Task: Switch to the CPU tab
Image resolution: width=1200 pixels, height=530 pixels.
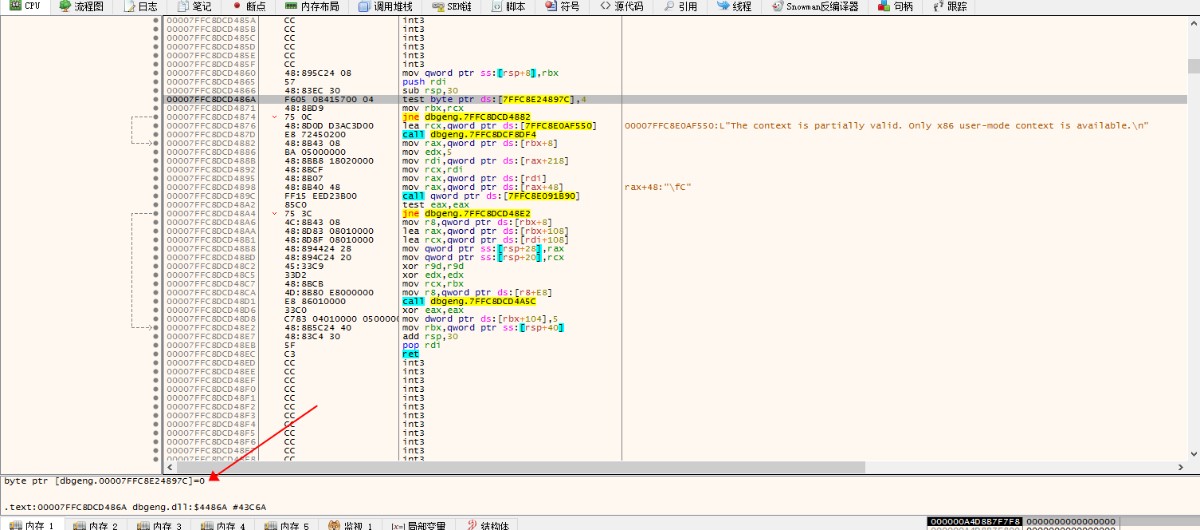Action: (x=25, y=6)
